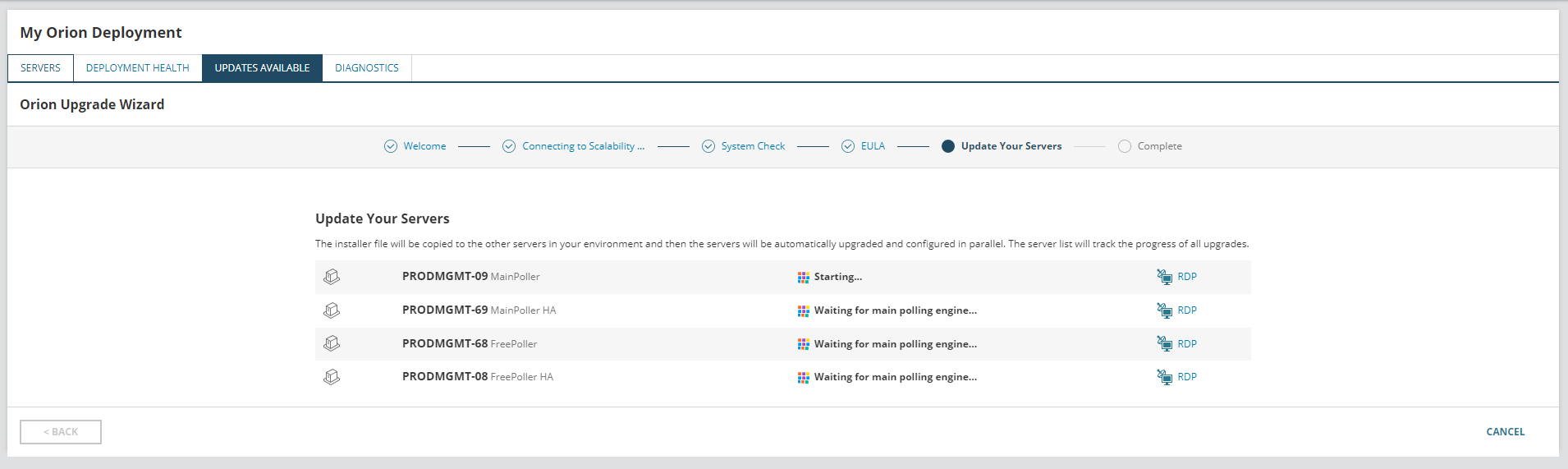Image resolution: width=1568 pixels, height=469 pixels.
Task: Click the Update Your Servers step label
Action: (x=1011, y=146)
